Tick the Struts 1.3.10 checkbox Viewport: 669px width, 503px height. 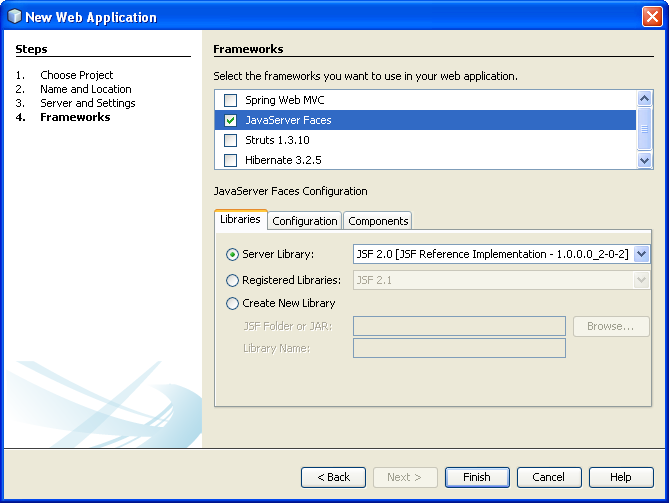(x=231, y=140)
